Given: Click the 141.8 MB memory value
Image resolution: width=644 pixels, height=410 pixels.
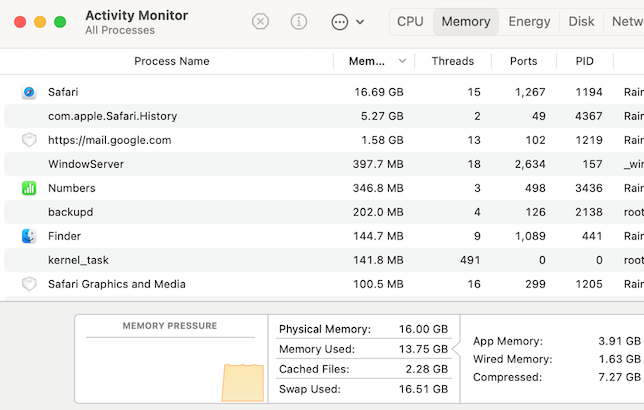Looking at the screenshot, I should (x=378, y=260).
